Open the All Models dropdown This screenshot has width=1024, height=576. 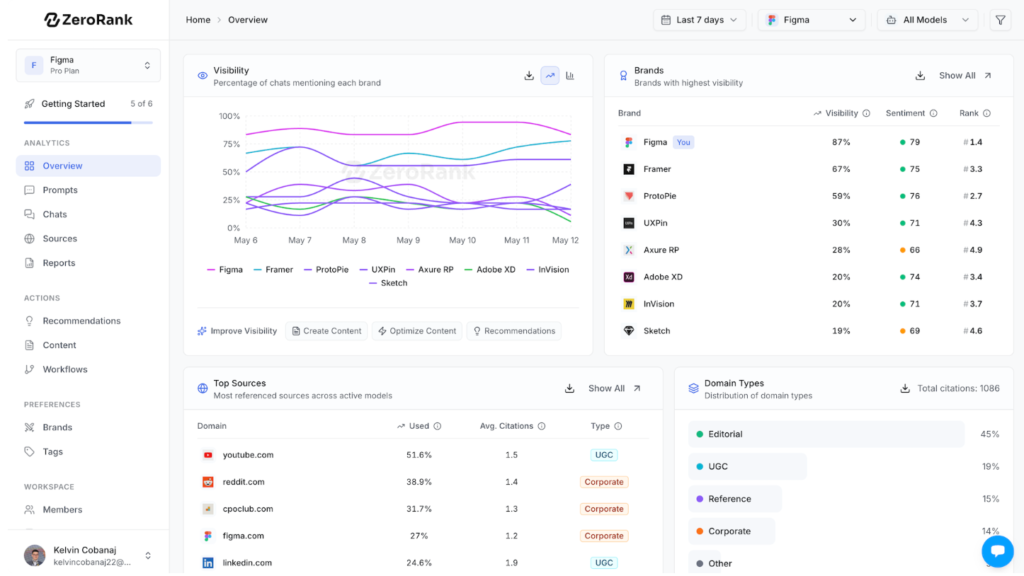click(927, 20)
